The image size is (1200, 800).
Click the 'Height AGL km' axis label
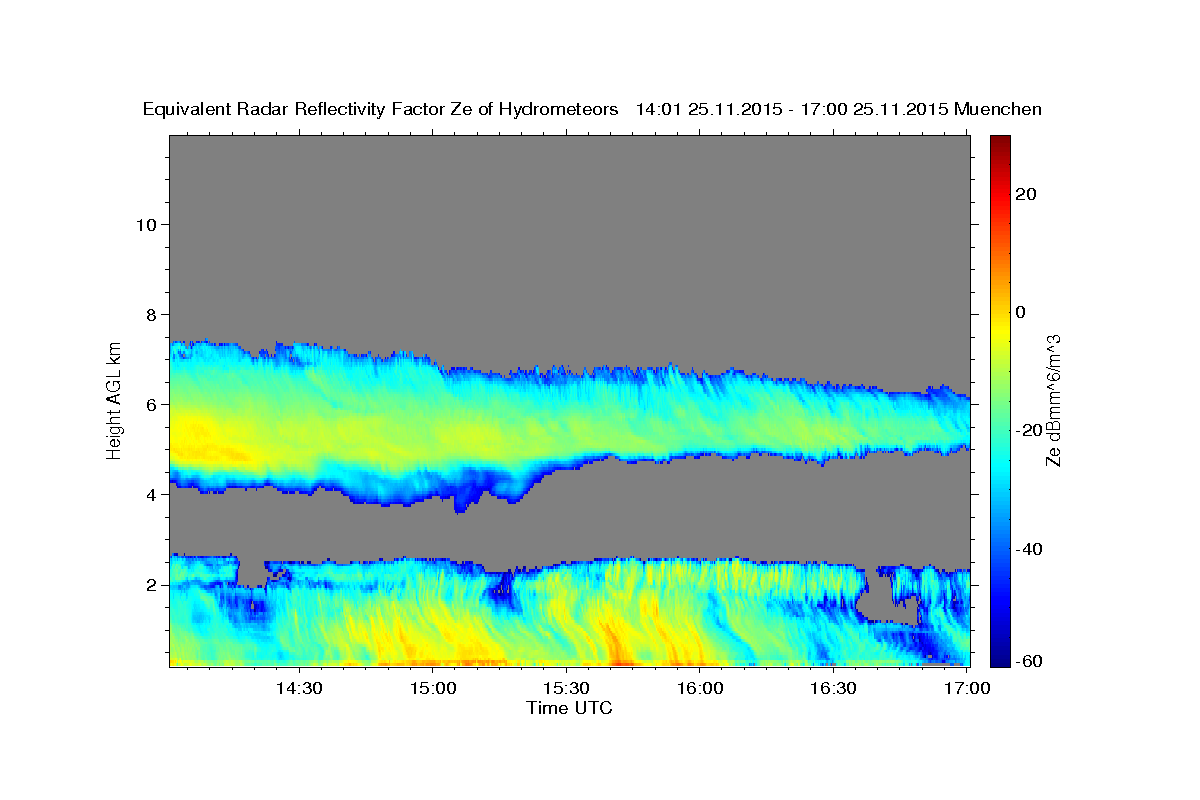tap(115, 399)
